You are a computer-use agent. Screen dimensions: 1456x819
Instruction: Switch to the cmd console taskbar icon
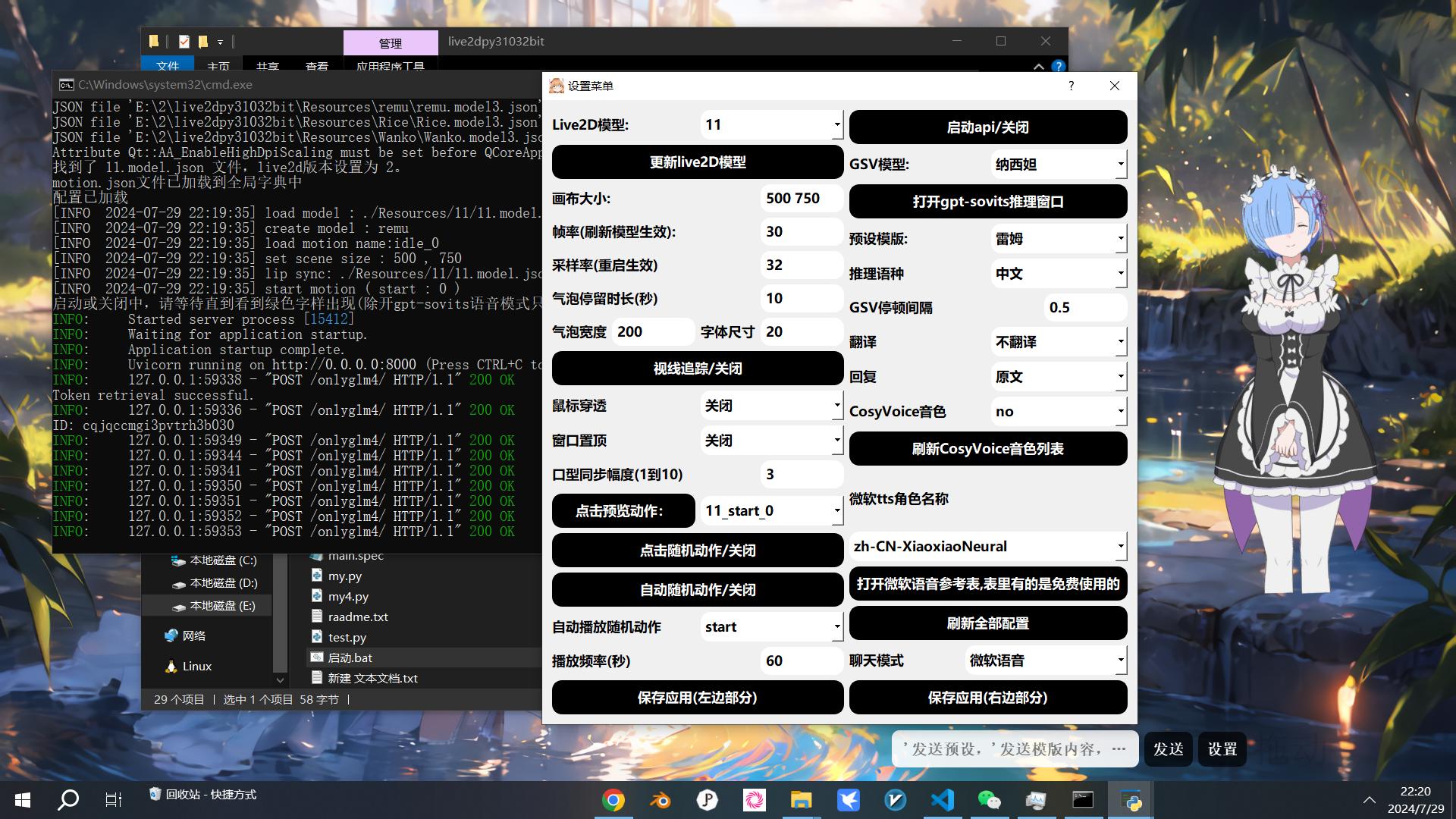coord(1083,800)
